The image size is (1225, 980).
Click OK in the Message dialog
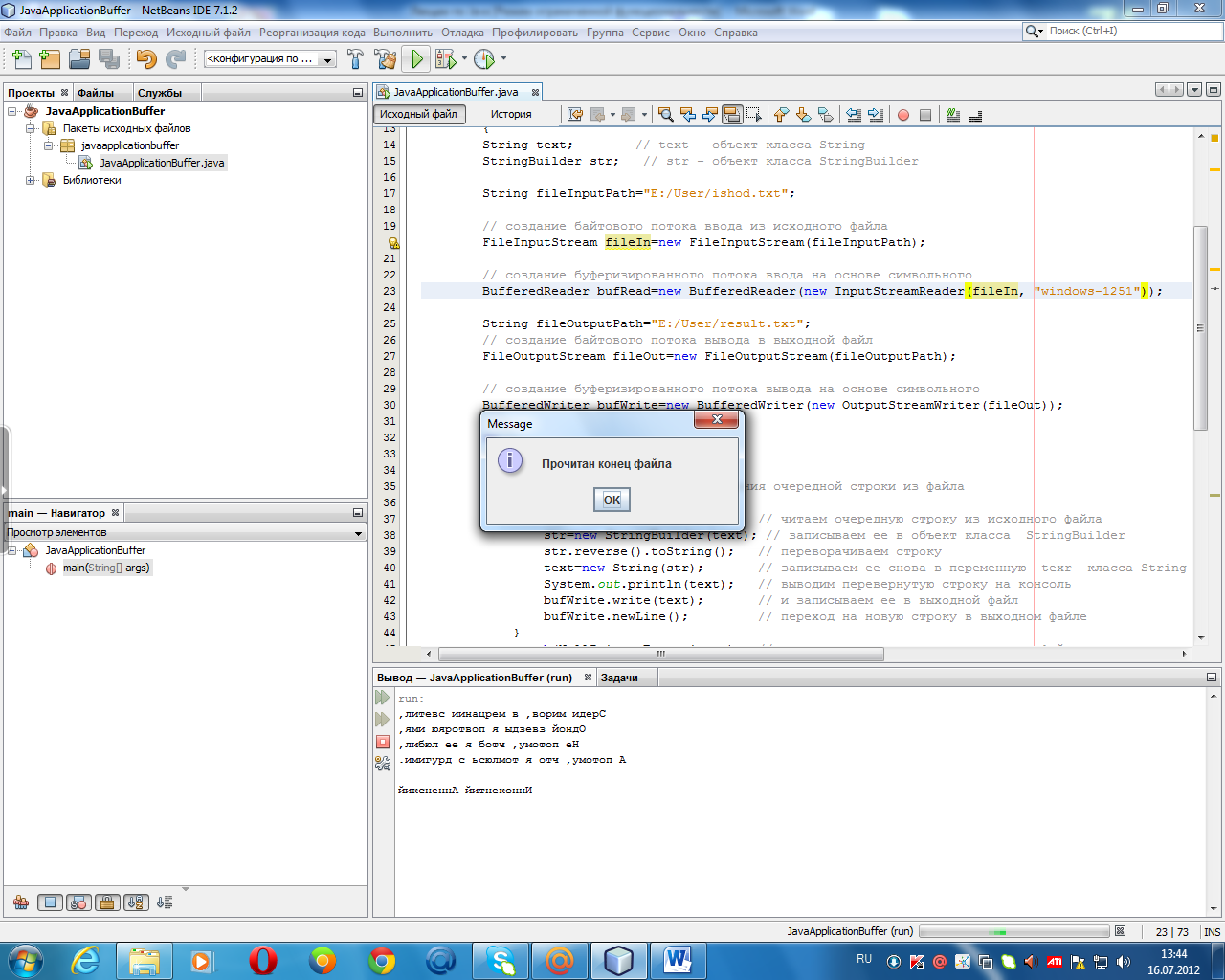coord(612,500)
